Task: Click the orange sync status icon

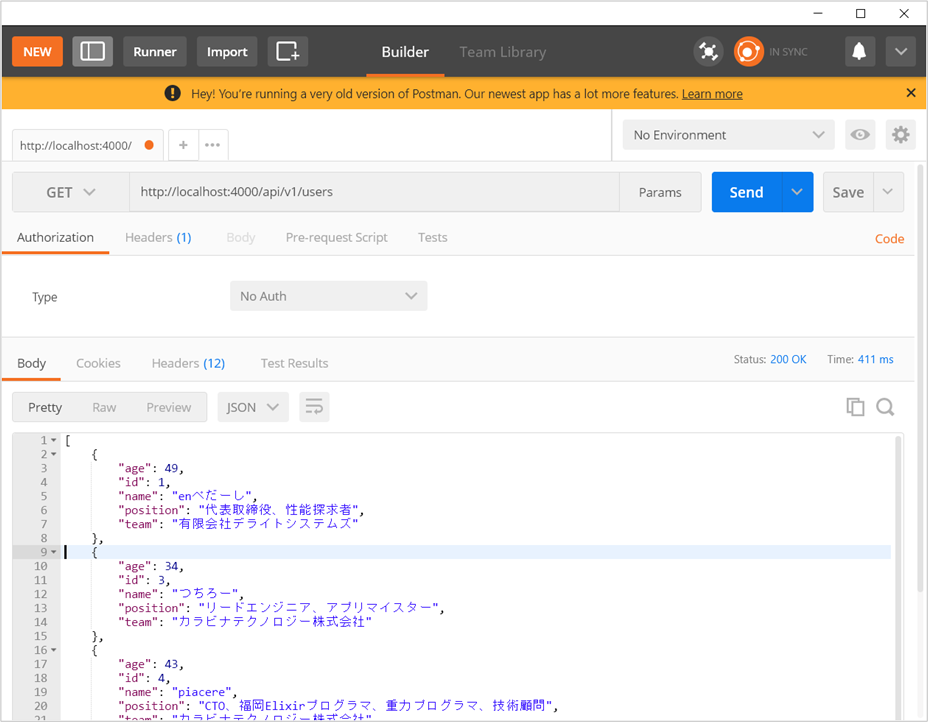Action: [x=748, y=51]
